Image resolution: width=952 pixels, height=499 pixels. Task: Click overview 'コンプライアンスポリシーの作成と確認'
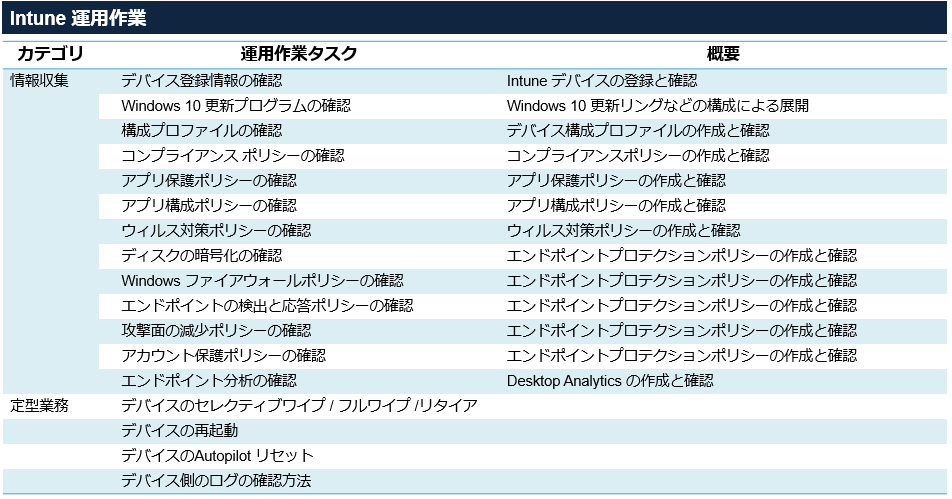638,155
